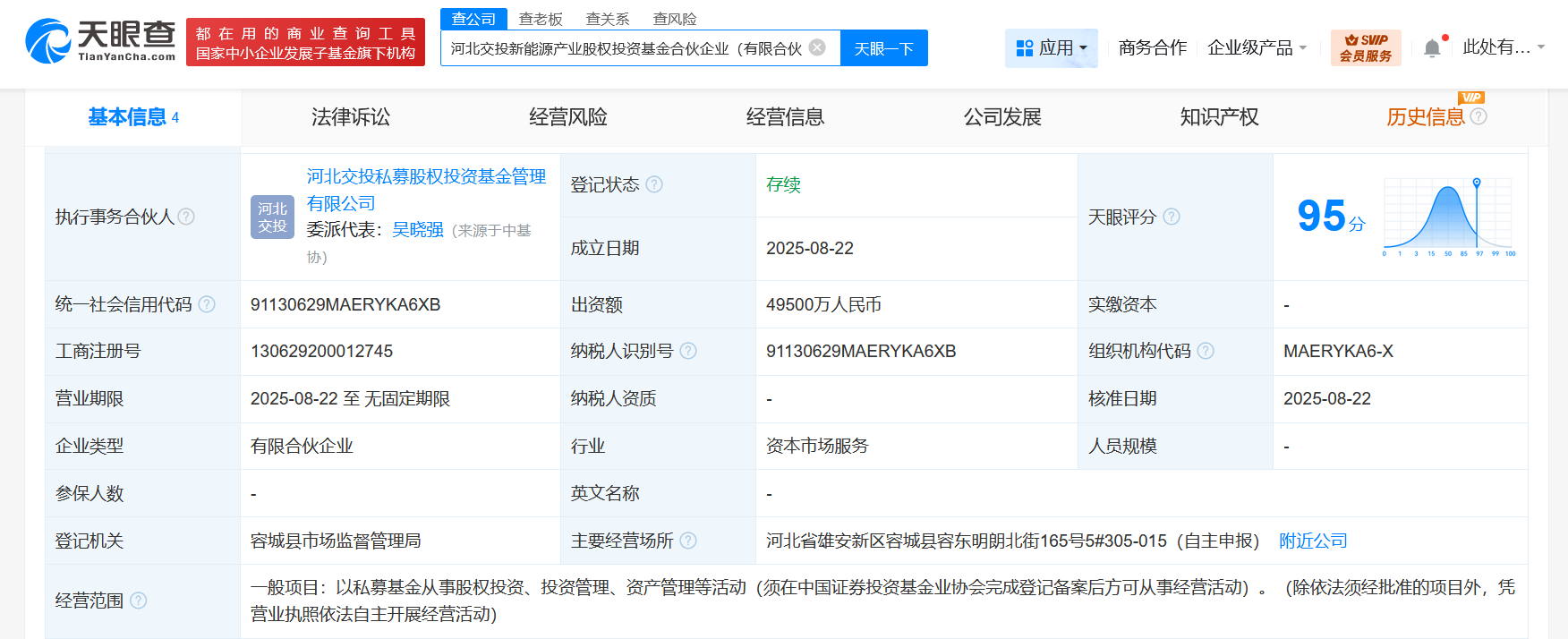Expand the 企业级产品 dropdown menu
The width and height of the screenshot is (1568, 639).
tap(1257, 47)
